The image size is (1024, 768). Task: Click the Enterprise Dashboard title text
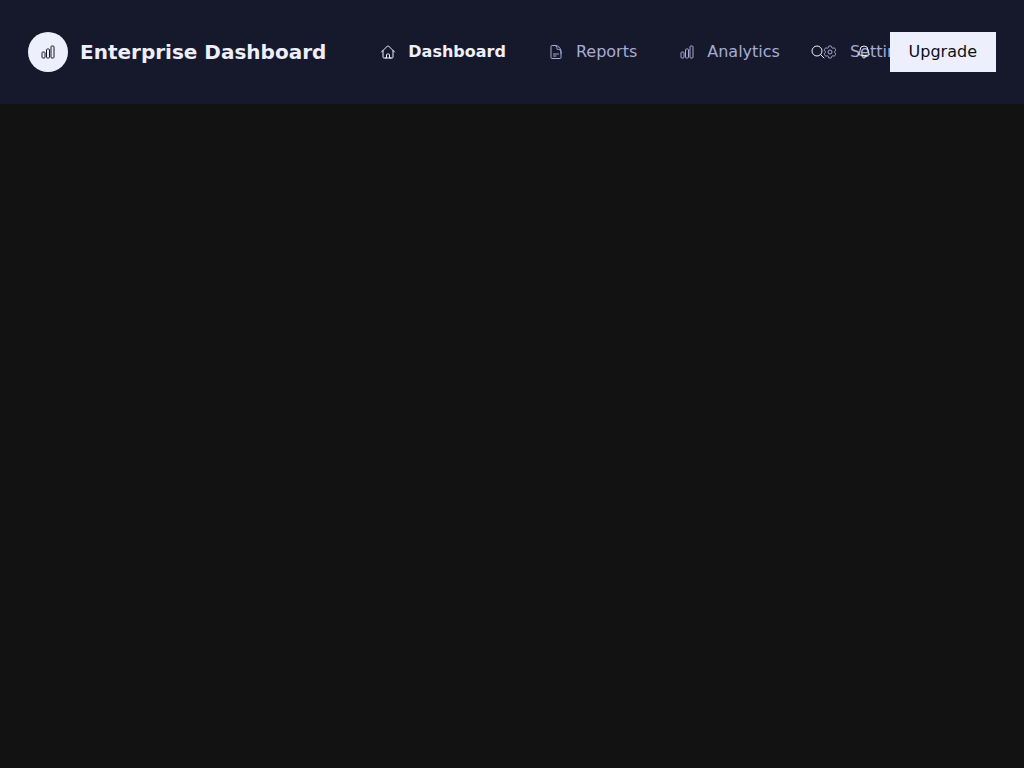[203, 52]
